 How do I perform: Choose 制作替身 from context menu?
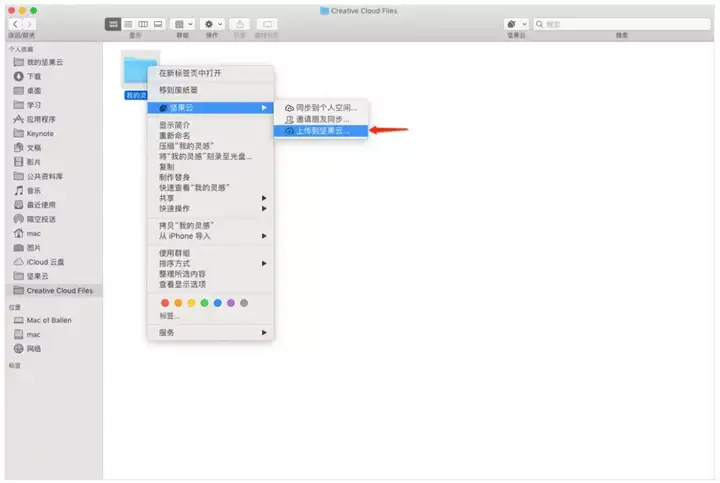click(x=210, y=177)
